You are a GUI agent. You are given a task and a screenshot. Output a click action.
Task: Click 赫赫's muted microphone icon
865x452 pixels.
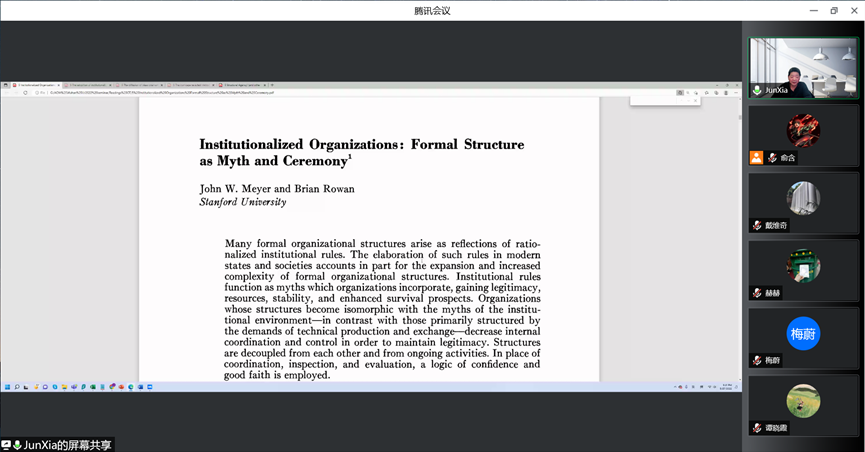click(x=757, y=293)
